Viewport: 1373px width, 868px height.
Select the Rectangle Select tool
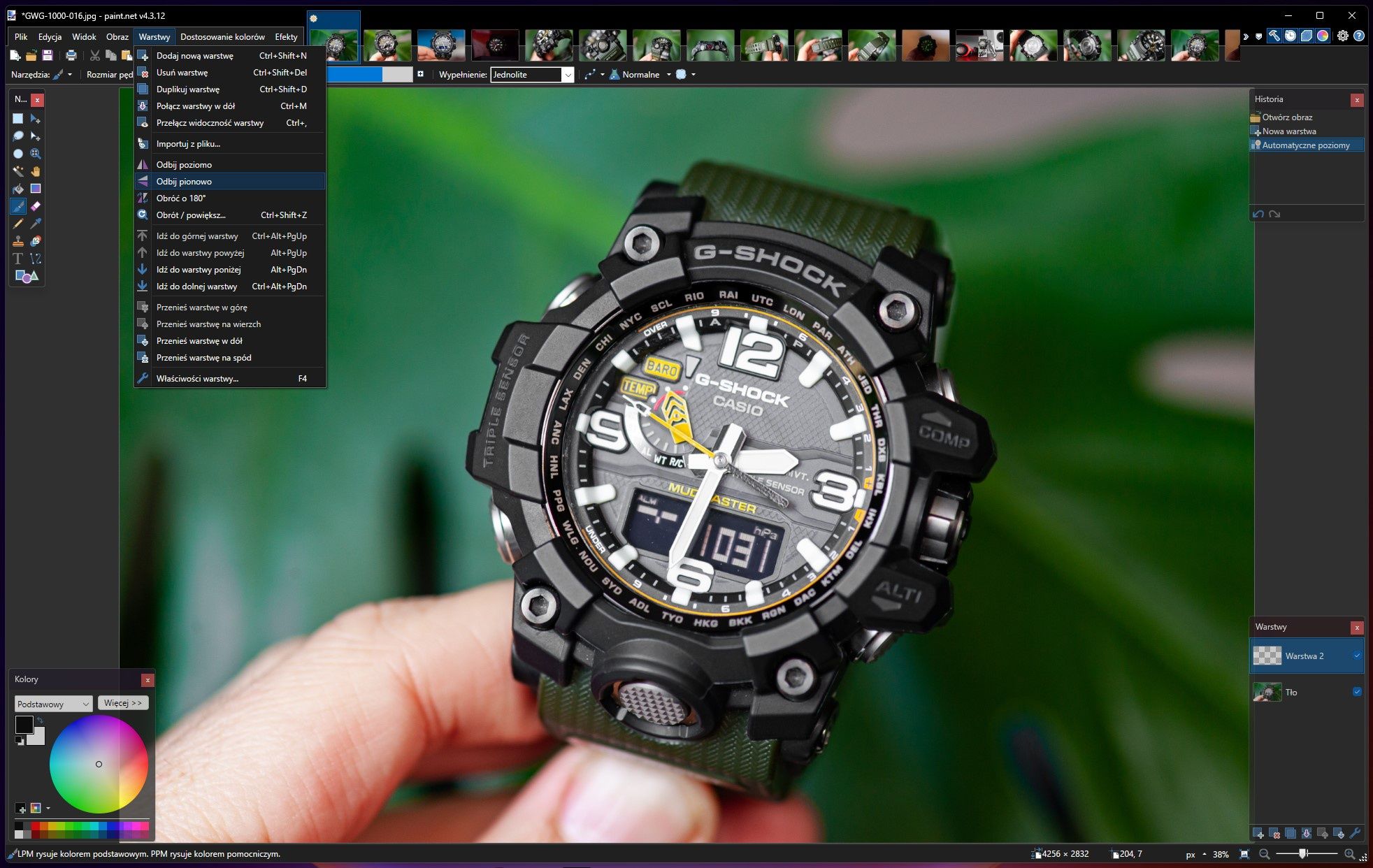click(18, 119)
